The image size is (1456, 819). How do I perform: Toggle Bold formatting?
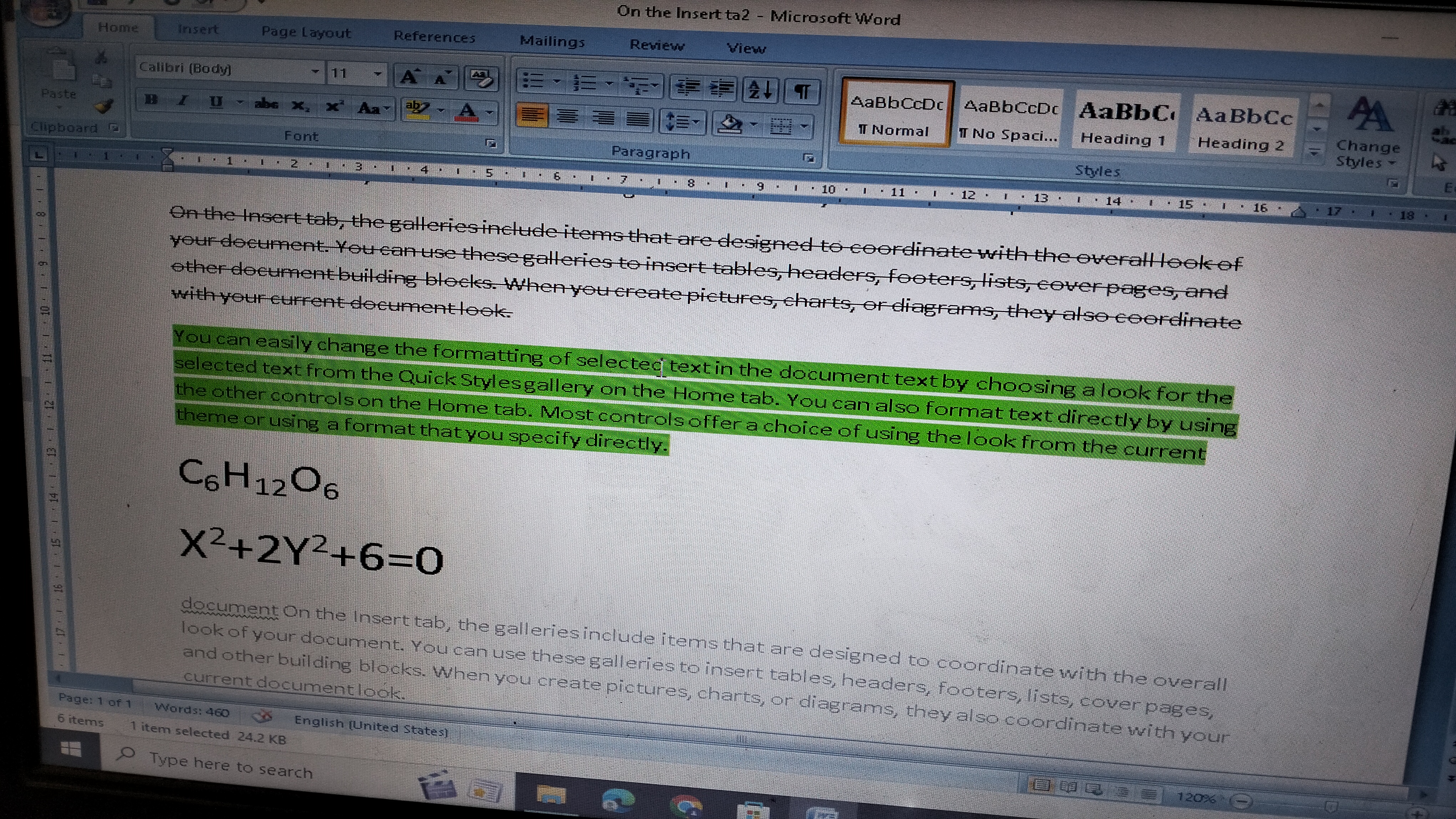click(x=150, y=100)
